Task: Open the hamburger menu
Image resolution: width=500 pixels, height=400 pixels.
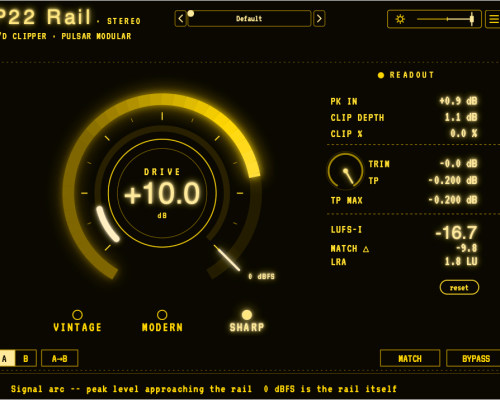Action: click(x=493, y=19)
